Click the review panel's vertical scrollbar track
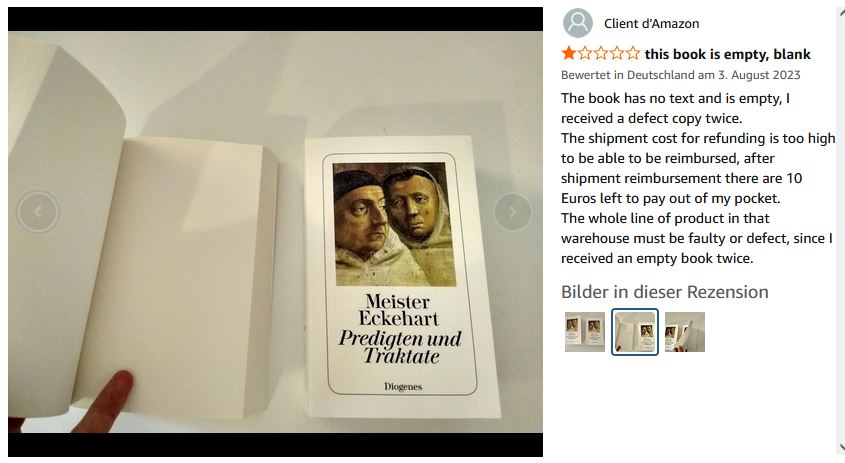The image size is (845, 463). click(839, 230)
